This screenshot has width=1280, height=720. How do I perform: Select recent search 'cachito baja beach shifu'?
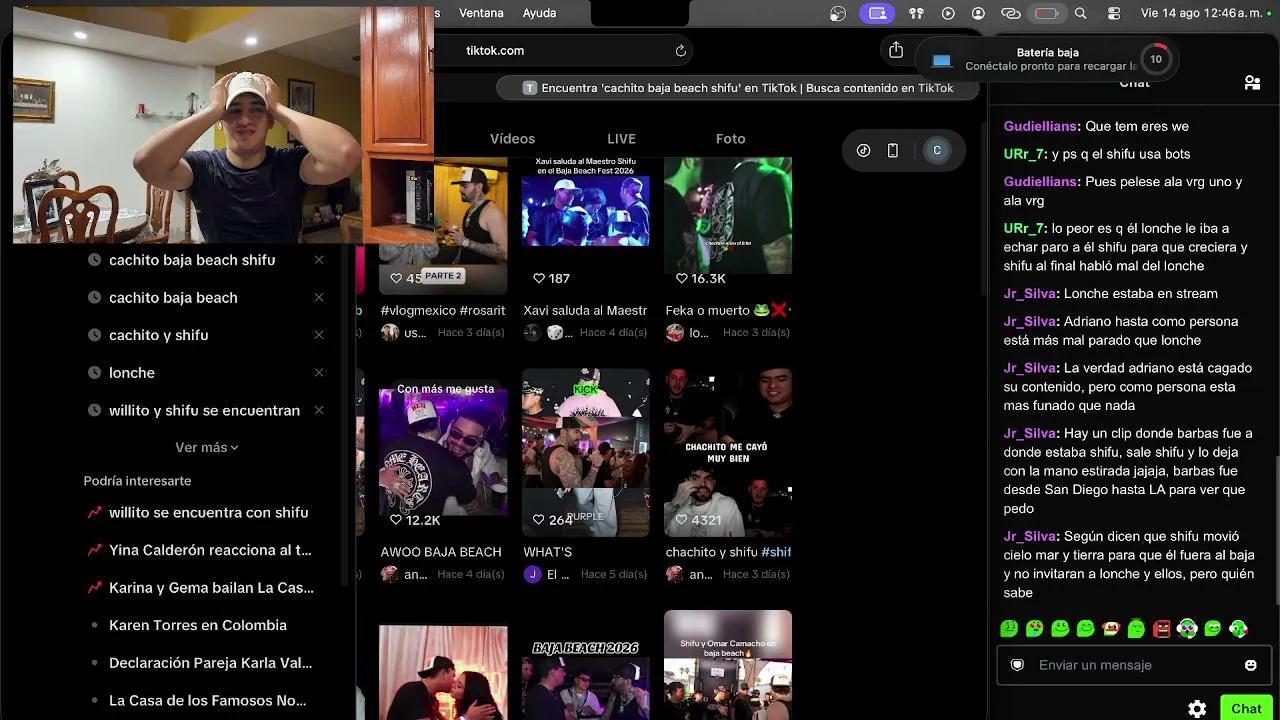192,260
